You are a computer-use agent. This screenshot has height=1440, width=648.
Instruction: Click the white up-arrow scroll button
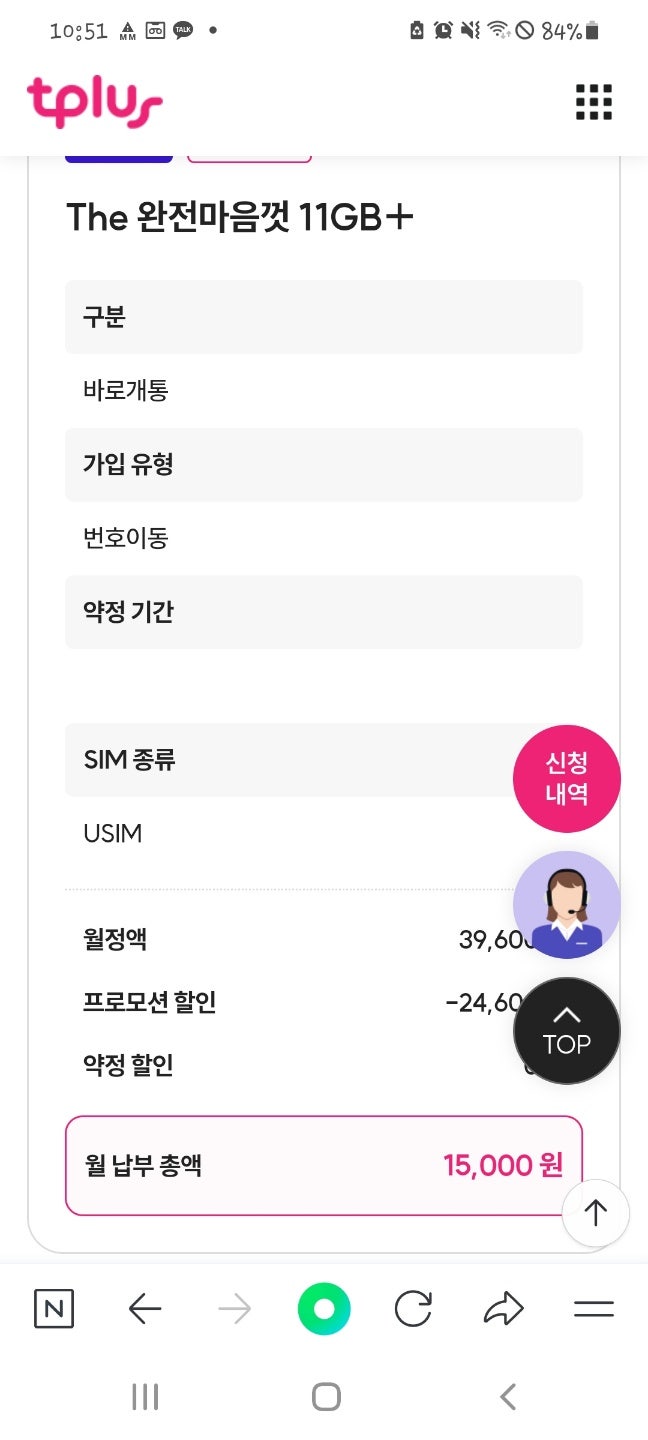tap(595, 1213)
